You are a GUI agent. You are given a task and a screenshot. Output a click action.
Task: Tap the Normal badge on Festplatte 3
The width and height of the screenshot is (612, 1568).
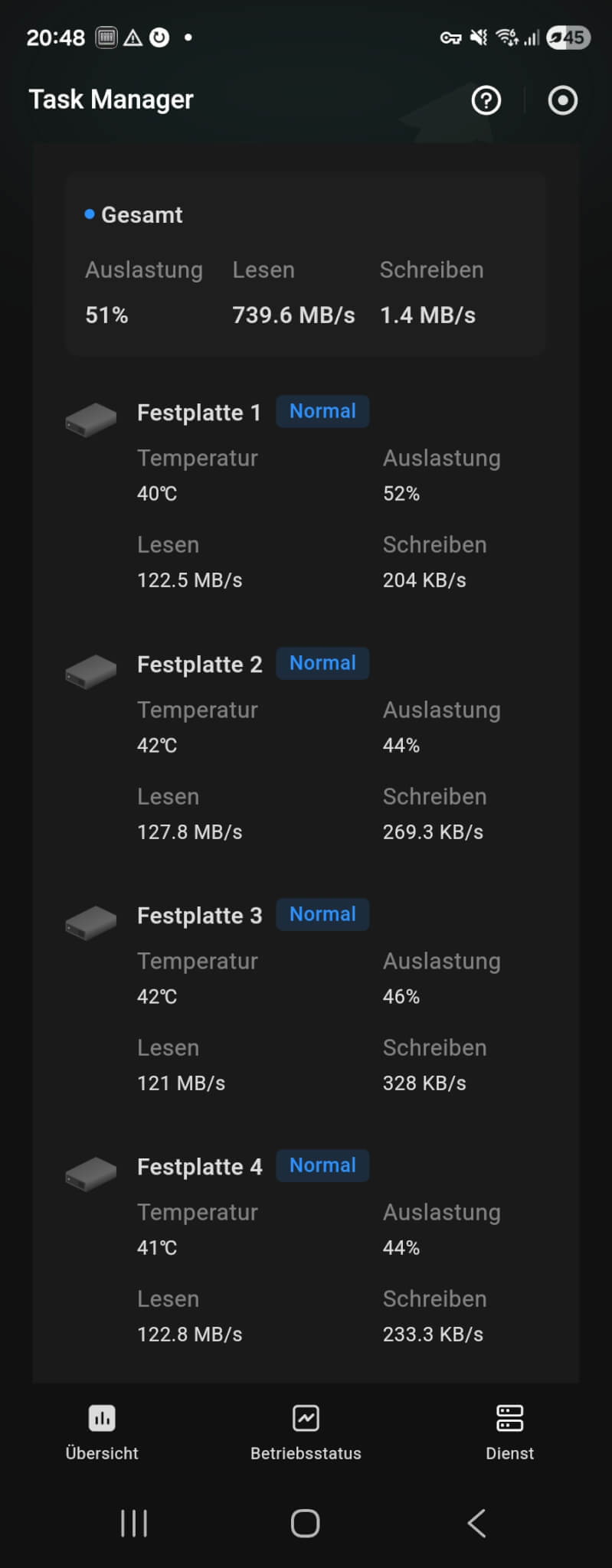(x=322, y=914)
